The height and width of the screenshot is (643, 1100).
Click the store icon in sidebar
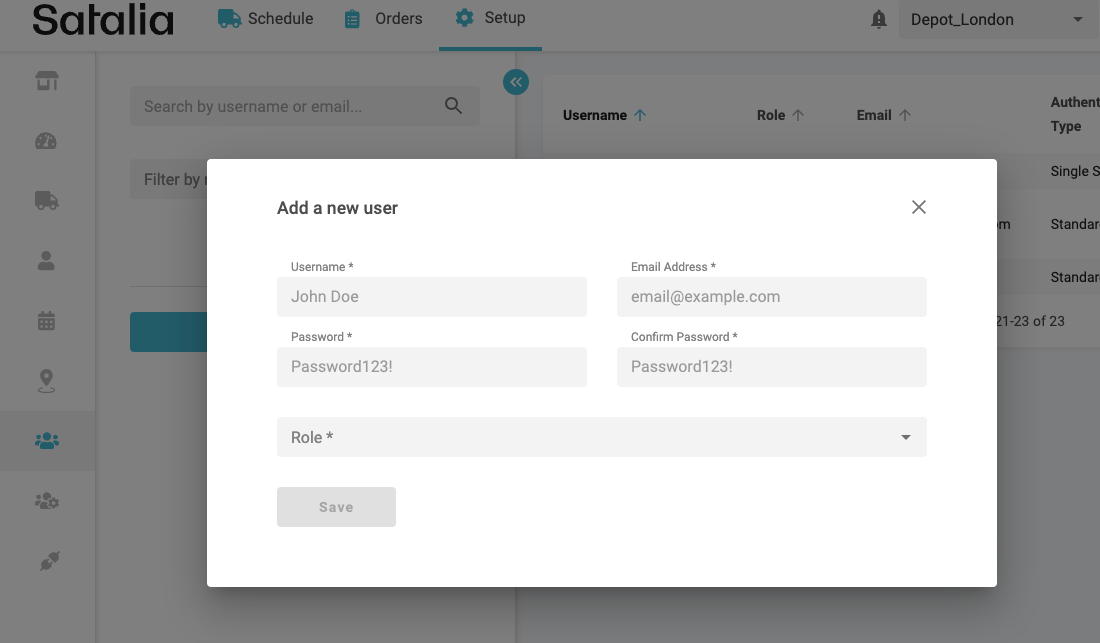(x=47, y=81)
